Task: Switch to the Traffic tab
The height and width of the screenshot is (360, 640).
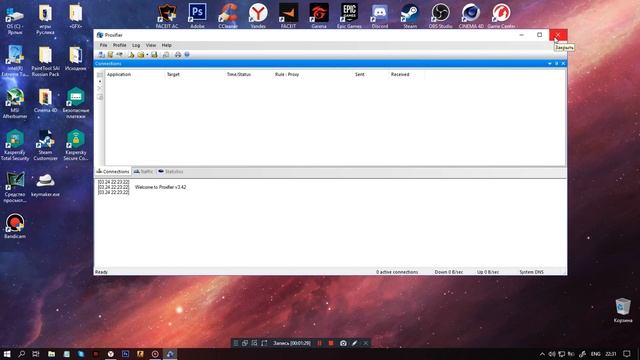Action: point(144,171)
